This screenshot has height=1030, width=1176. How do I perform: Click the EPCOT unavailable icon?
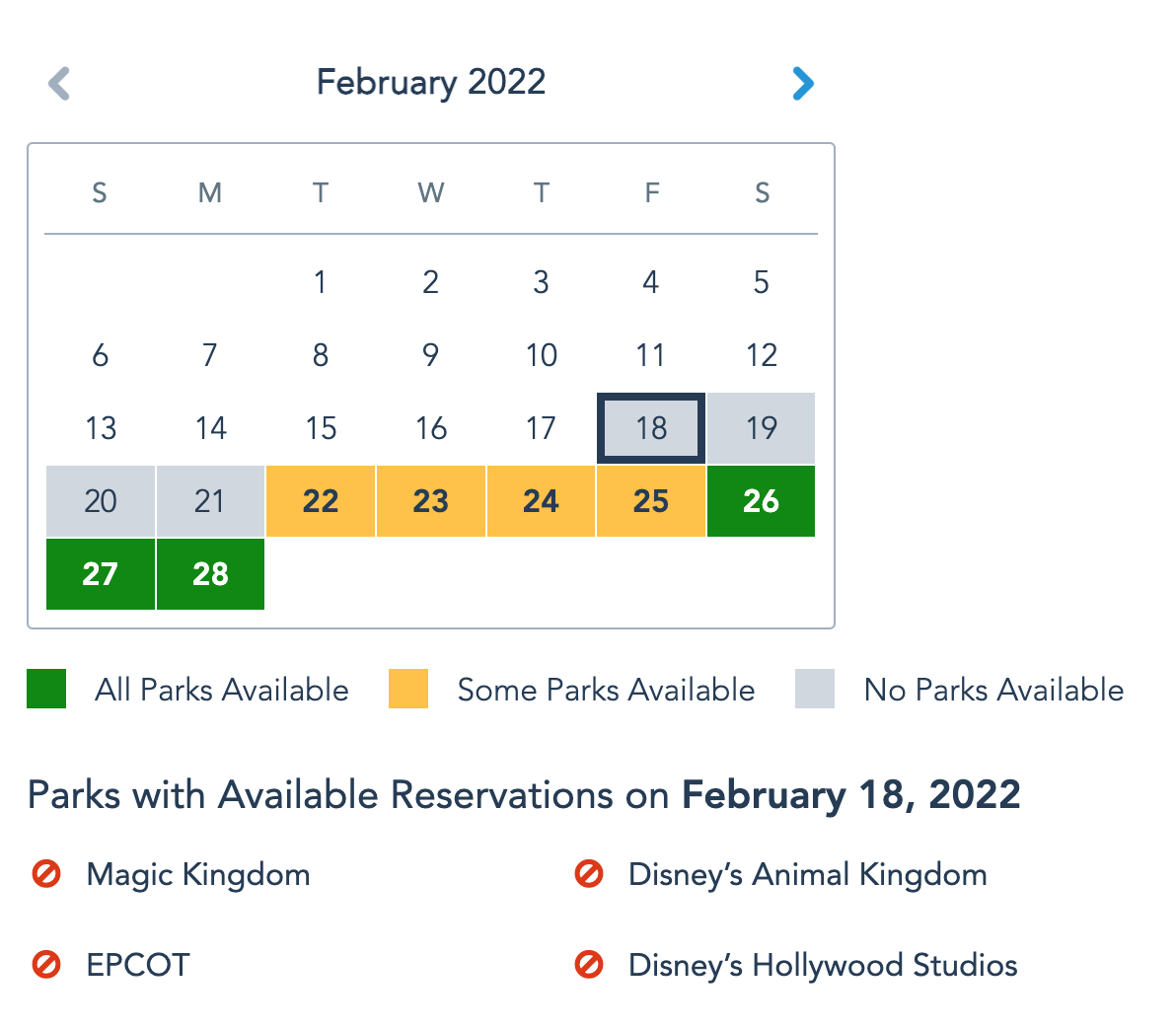pos(46,964)
